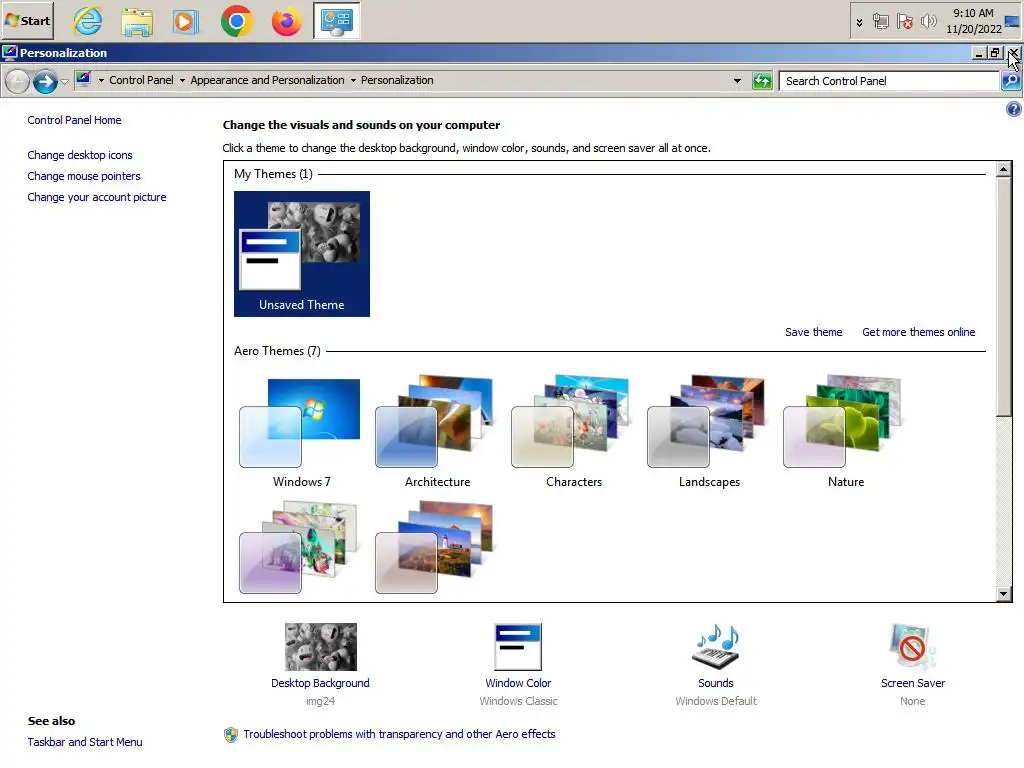
Task: Open the recent pages dropdown arrow
Action: pos(64,82)
